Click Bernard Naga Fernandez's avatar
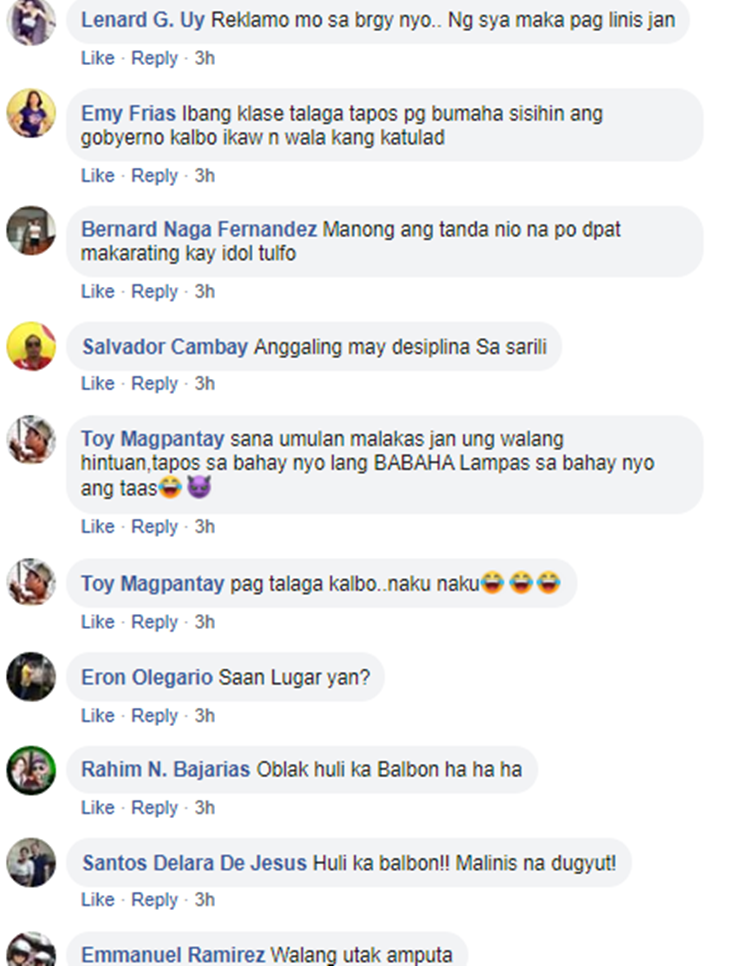Viewport: 750px width, 966px height. point(31,230)
